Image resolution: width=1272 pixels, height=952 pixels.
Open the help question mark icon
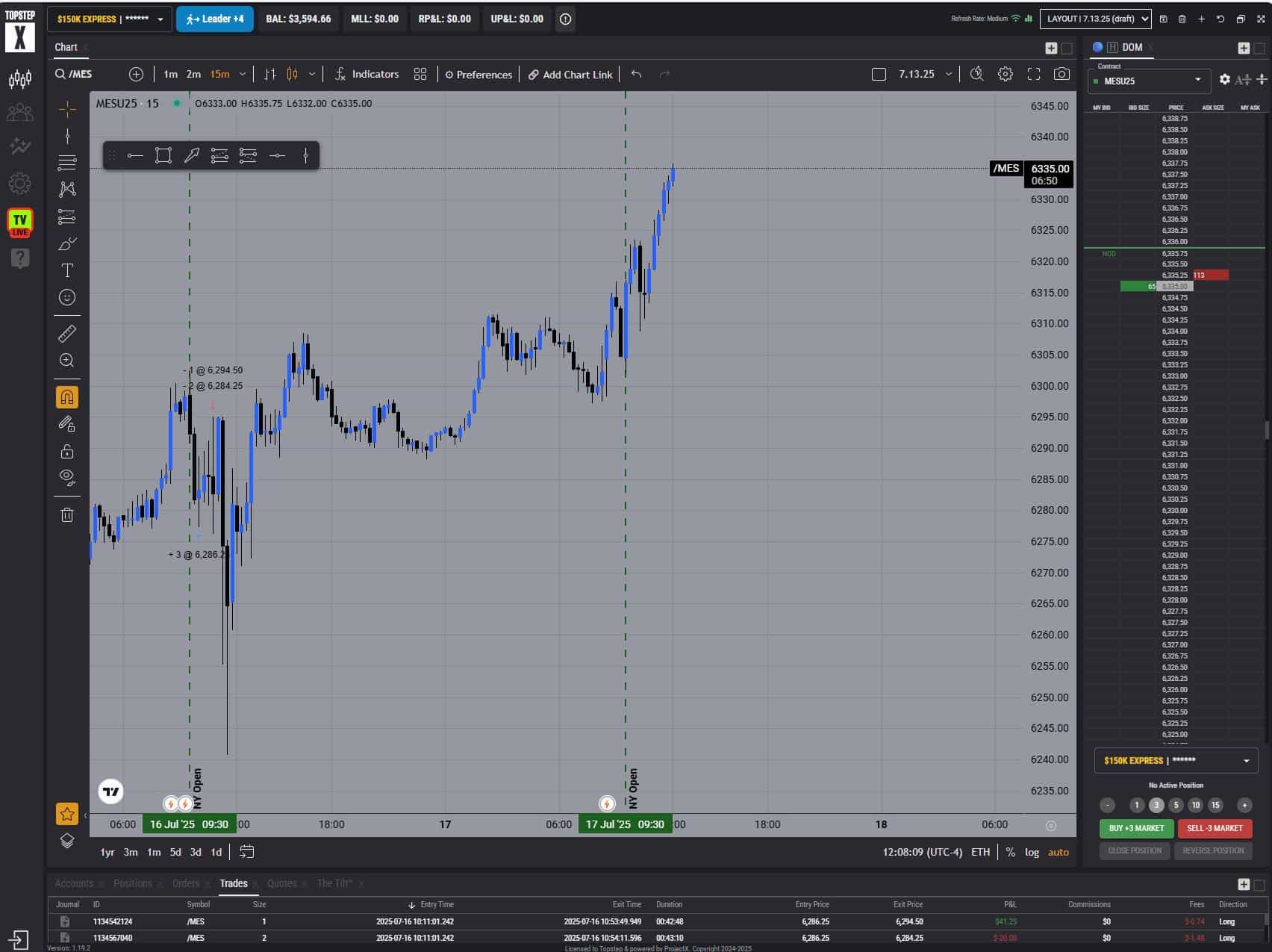click(x=20, y=258)
